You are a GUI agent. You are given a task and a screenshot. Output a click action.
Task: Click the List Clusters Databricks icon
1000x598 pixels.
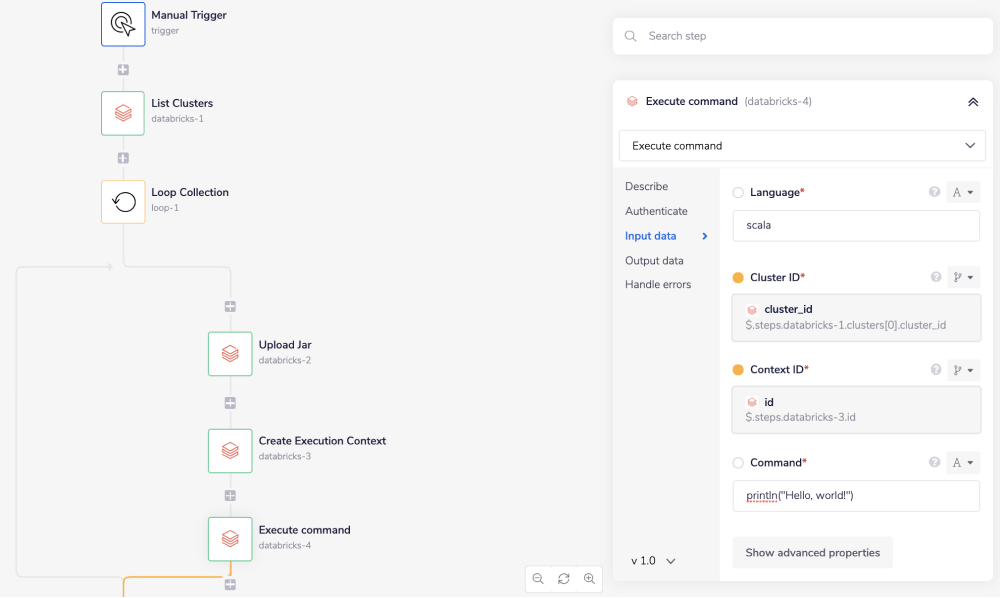pos(122,112)
